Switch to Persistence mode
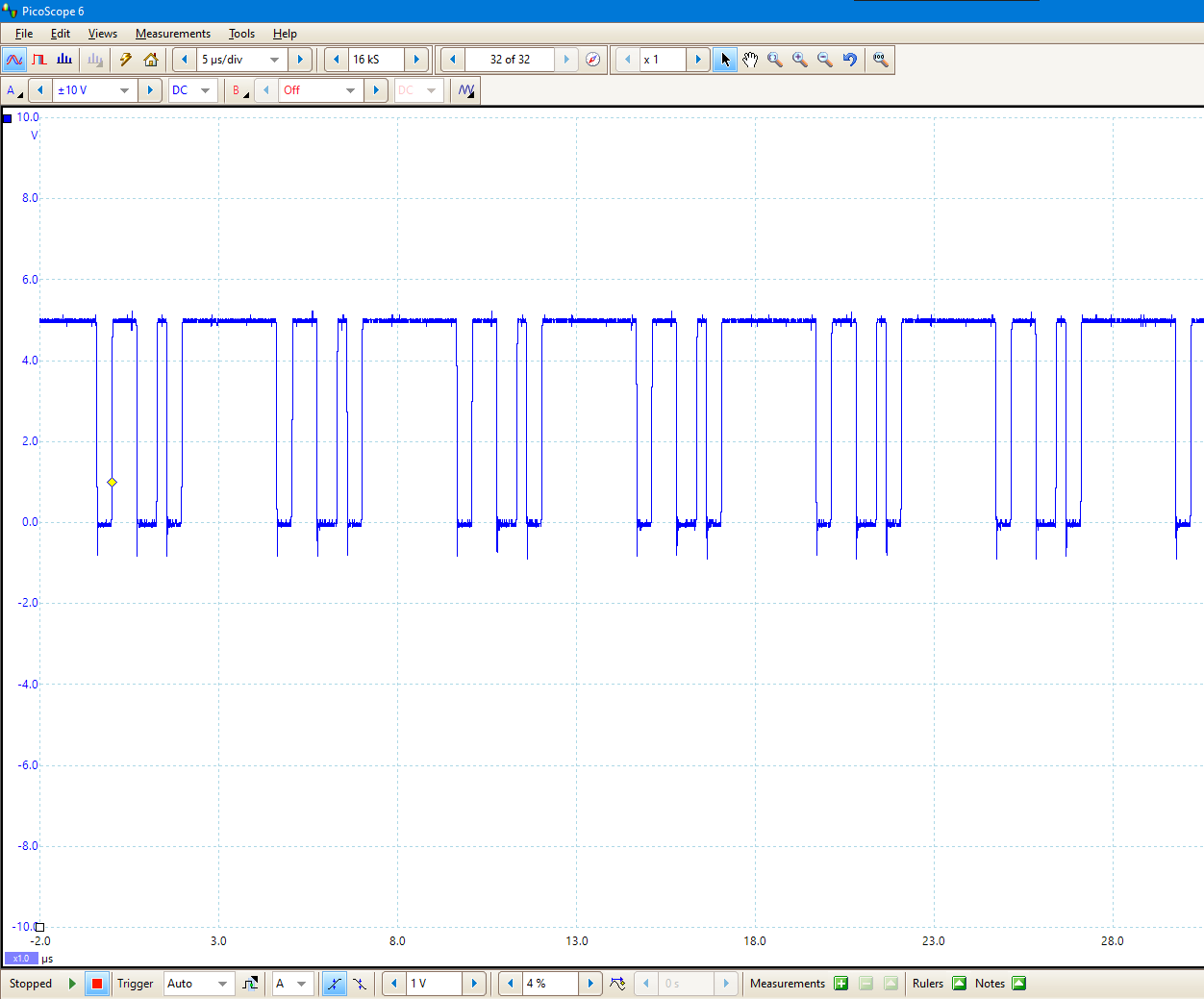This screenshot has height=999, width=1204. (39, 60)
